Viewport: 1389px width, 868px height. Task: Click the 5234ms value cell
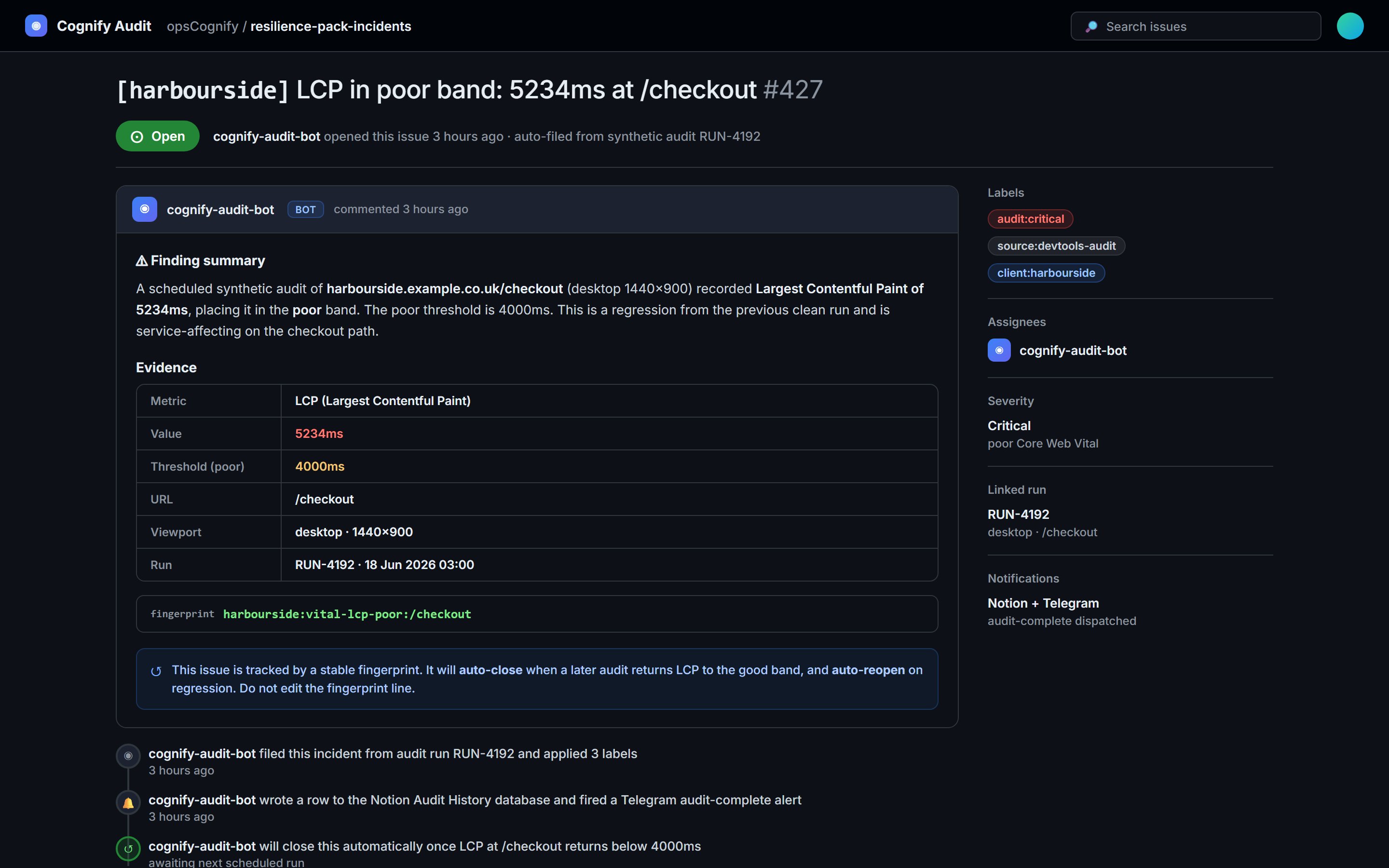[x=609, y=434]
